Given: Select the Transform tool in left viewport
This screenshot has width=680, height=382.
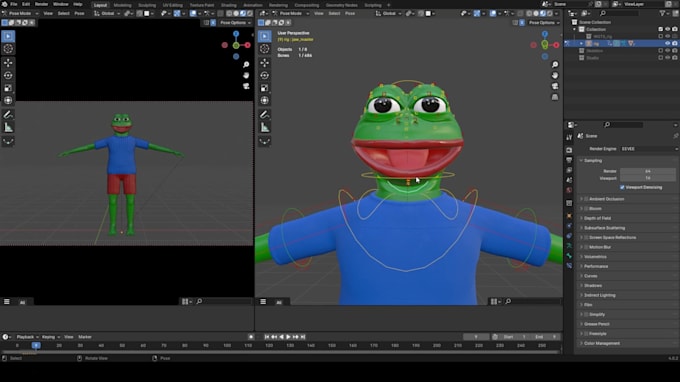Looking at the screenshot, I should tap(8, 100).
